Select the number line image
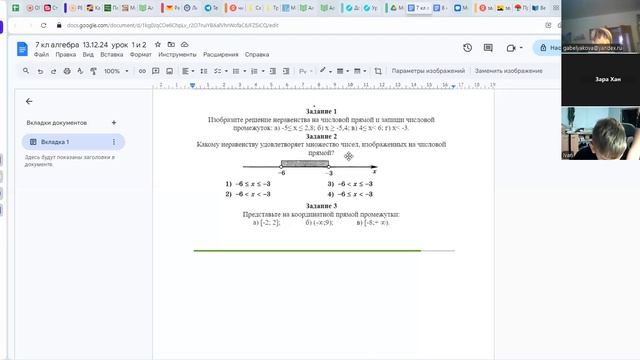Viewport: 640px width, 360px height. tap(310, 167)
